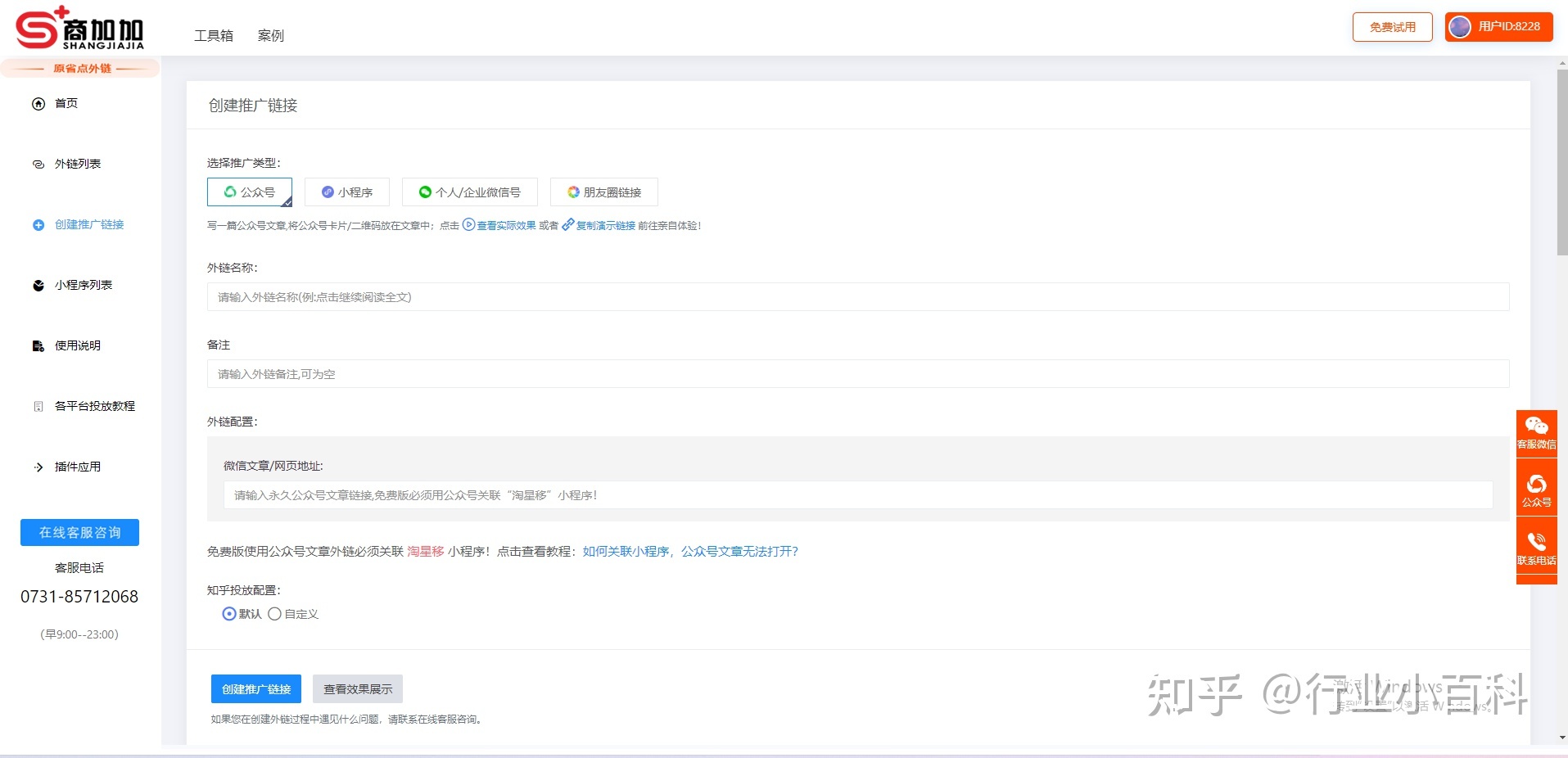
Task: Click the blue 创建推广链接 submit button
Action: click(x=256, y=689)
